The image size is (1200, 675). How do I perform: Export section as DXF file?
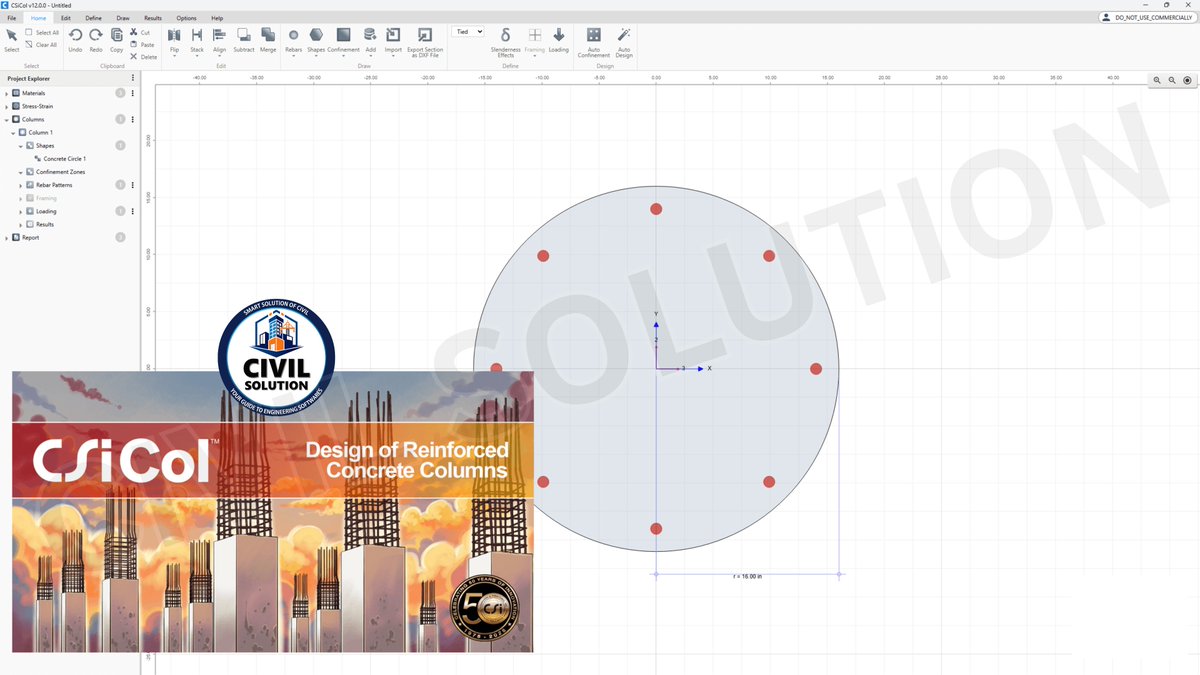pos(425,41)
